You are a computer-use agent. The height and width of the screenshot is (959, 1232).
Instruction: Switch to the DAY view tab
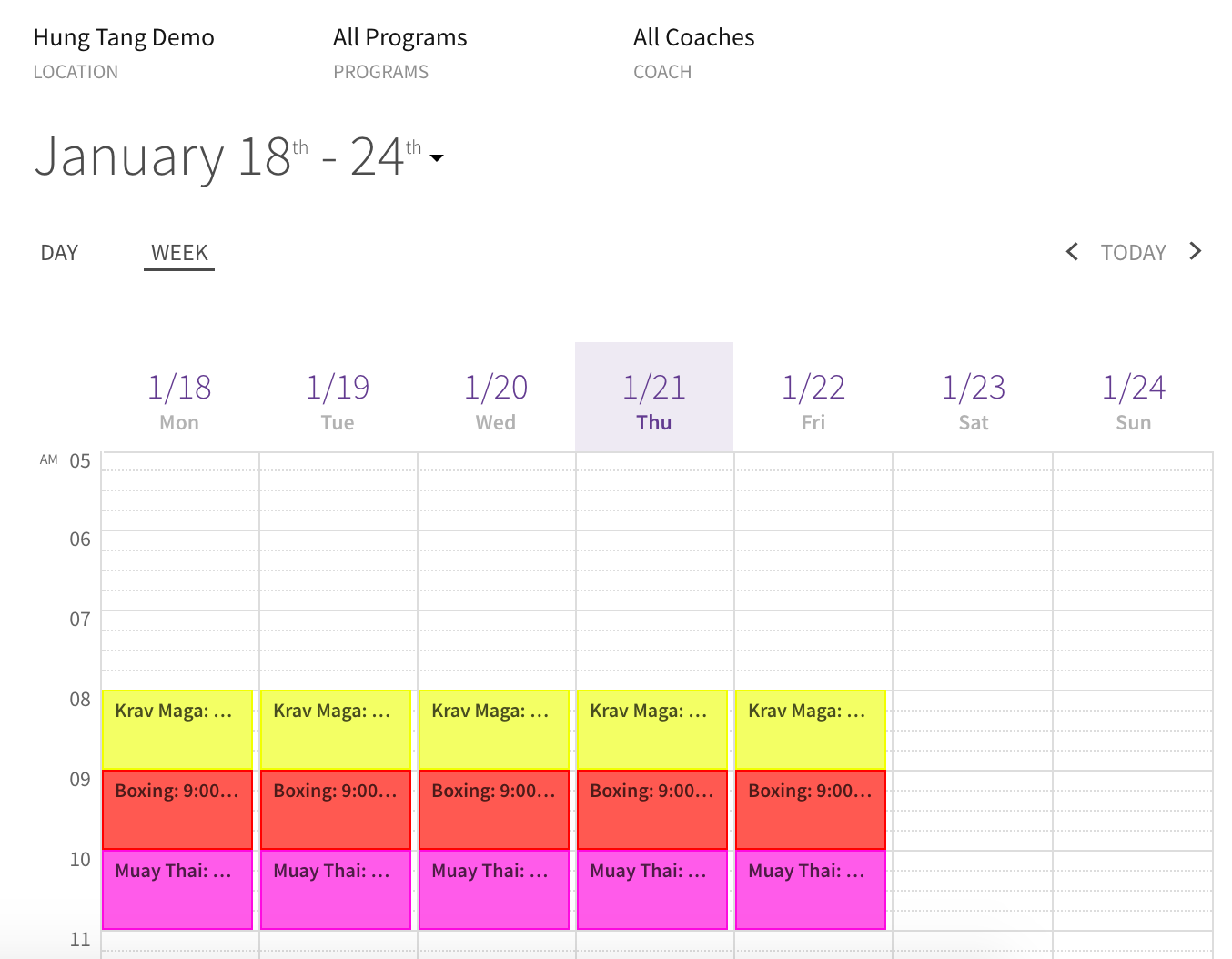(59, 253)
